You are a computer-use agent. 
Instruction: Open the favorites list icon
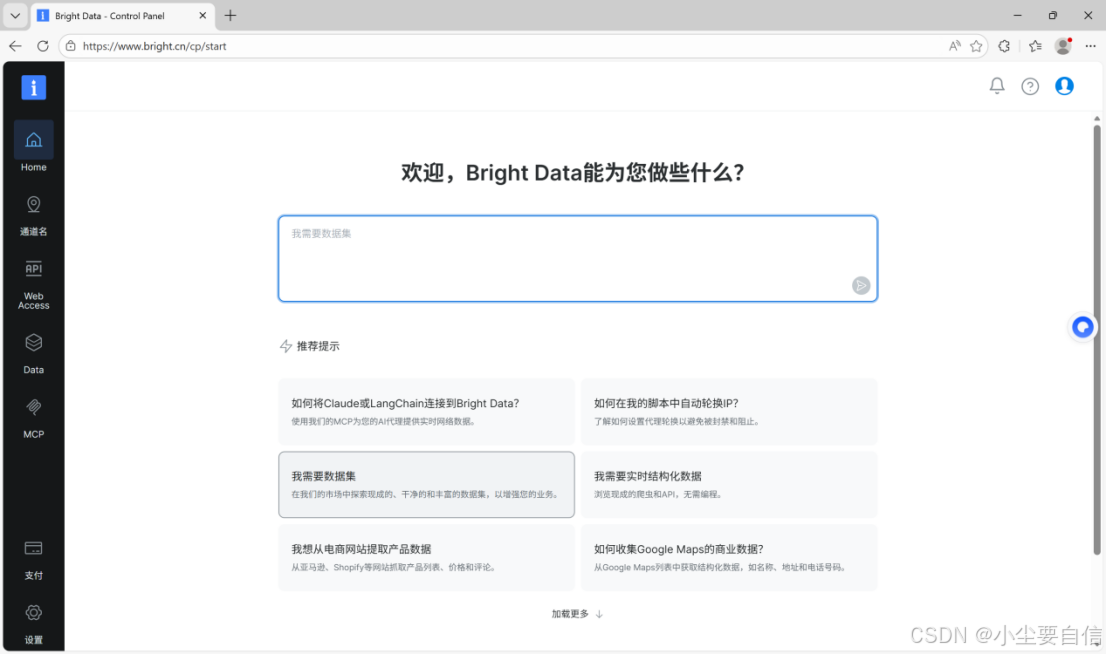[1035, 46]
